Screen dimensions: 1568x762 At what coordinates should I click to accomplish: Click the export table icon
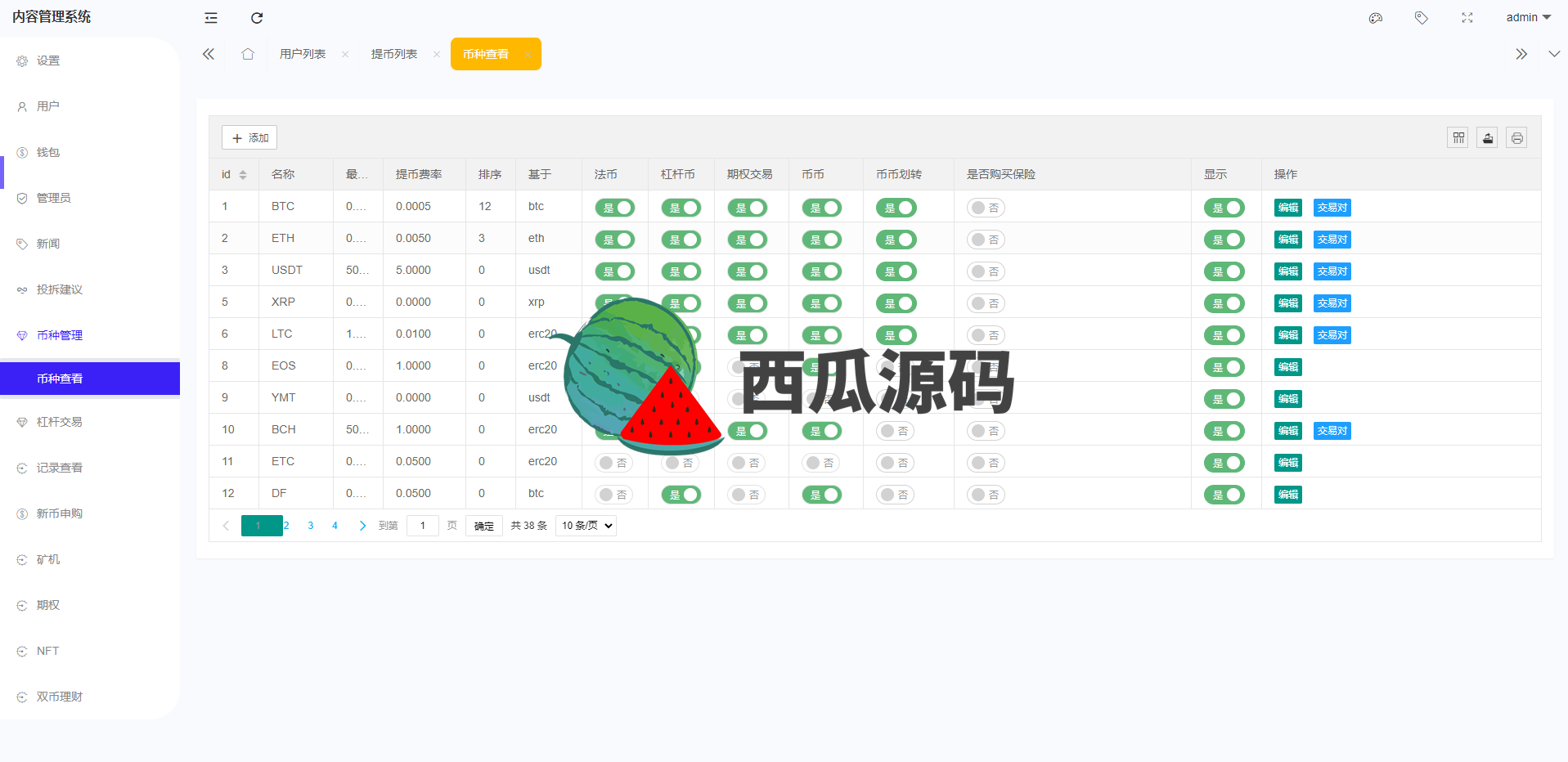(x=1488, y=137)
